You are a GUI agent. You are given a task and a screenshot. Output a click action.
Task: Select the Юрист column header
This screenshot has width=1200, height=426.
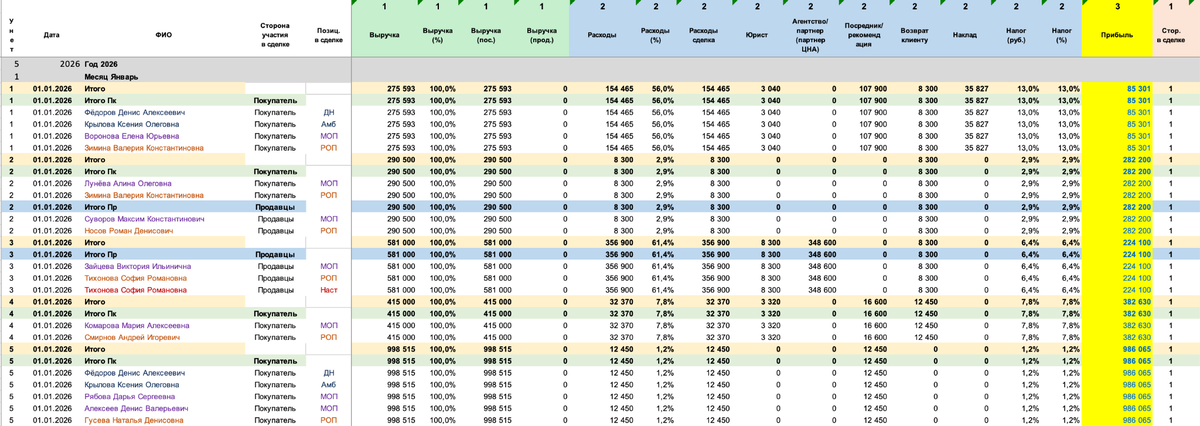click(757, 34)
